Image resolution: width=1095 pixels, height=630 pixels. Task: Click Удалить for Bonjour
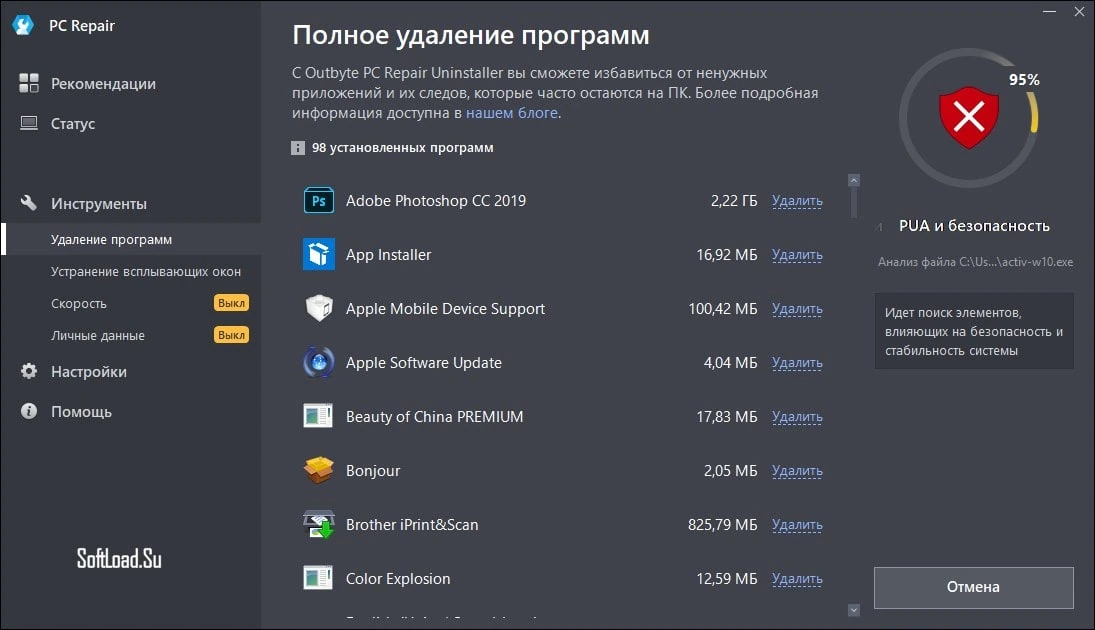pyautogui.click(x=797, y=471)
